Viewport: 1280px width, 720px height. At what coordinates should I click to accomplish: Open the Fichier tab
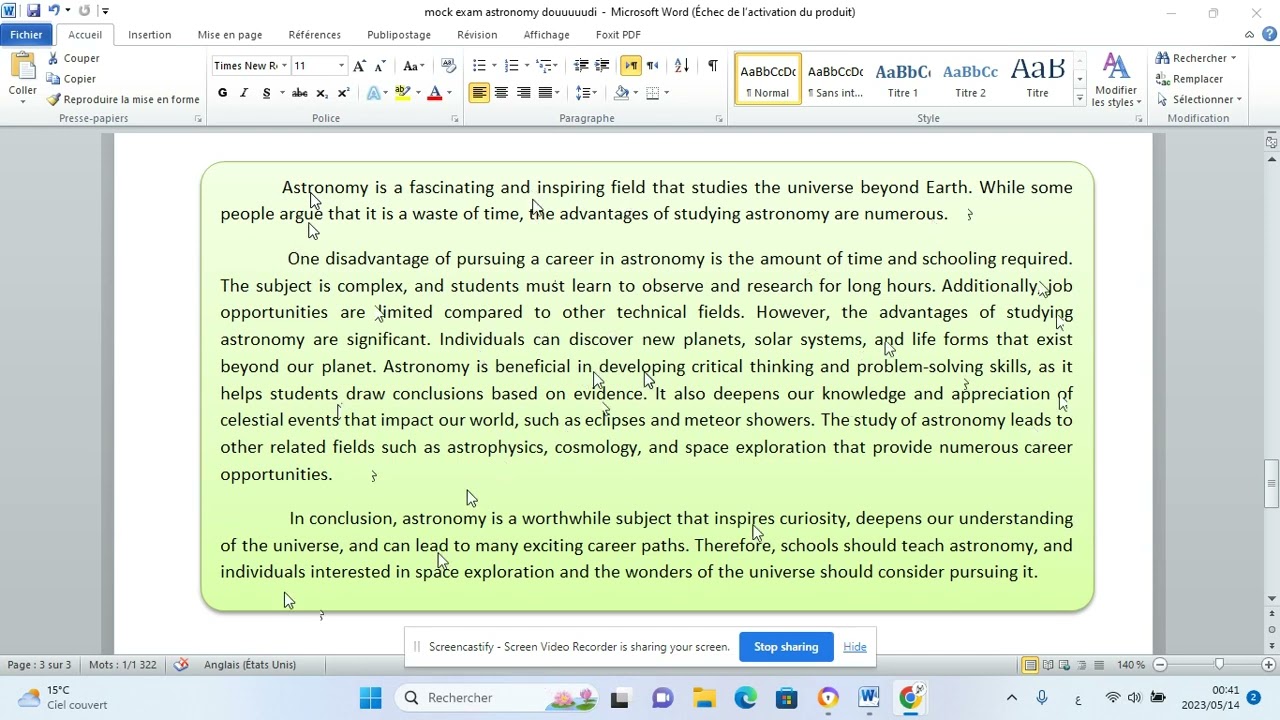tap(27, 35)
